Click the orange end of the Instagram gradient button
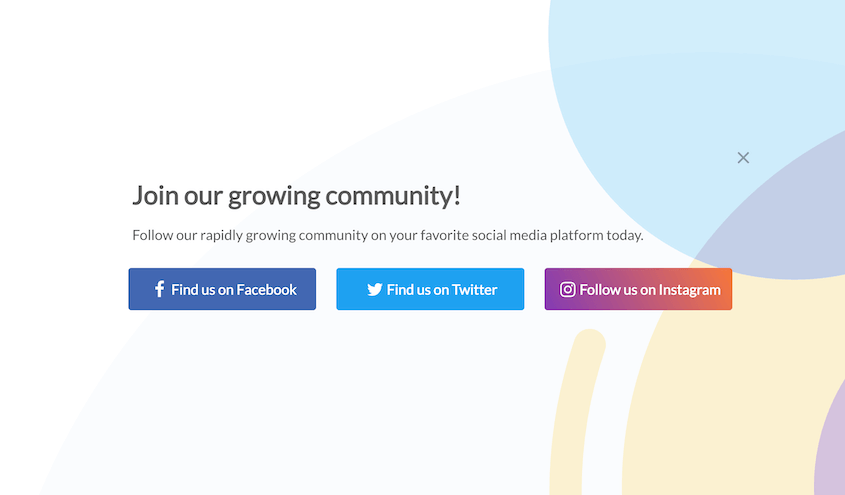The width and height of the screenshot is (845, 495). coord(719,289)
